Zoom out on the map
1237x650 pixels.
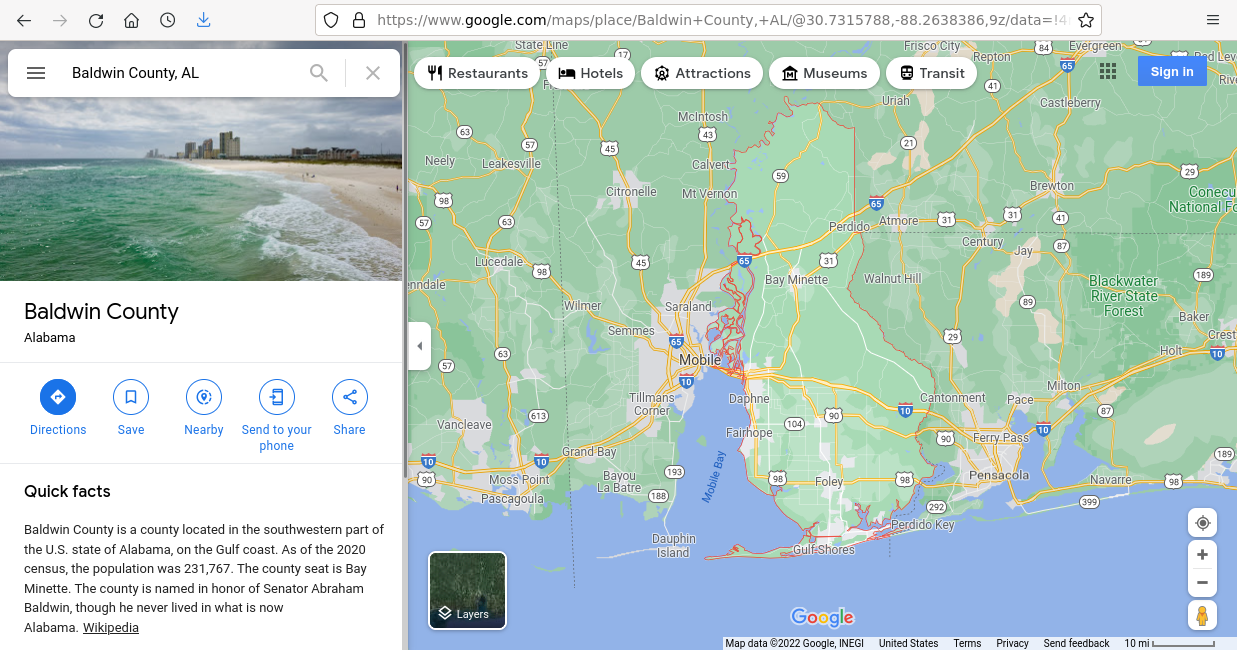[x=1202, y=583]
